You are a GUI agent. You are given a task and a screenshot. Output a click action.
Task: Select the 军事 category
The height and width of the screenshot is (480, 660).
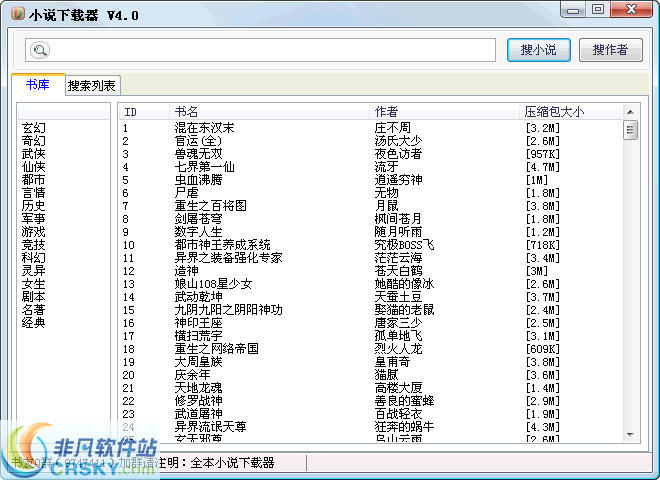[x=34, y=219]
